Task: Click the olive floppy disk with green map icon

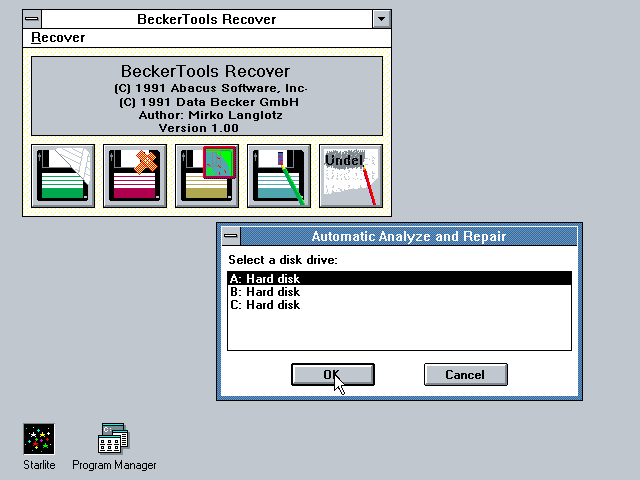Action: click(x=207, y=176)
